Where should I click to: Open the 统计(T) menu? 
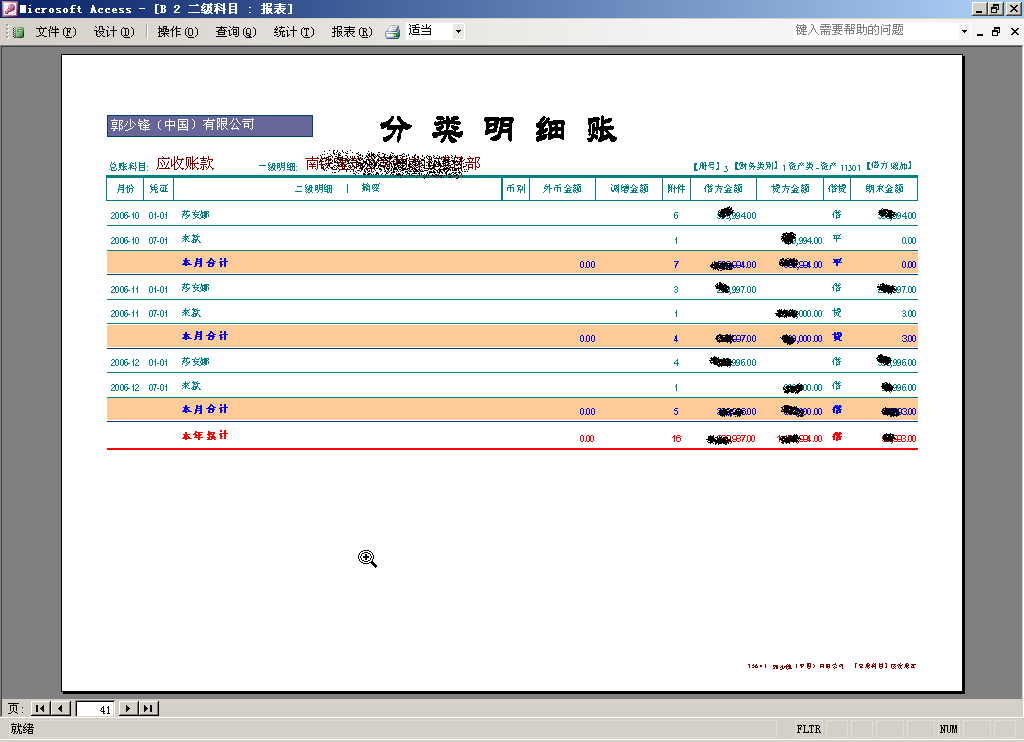294,32
